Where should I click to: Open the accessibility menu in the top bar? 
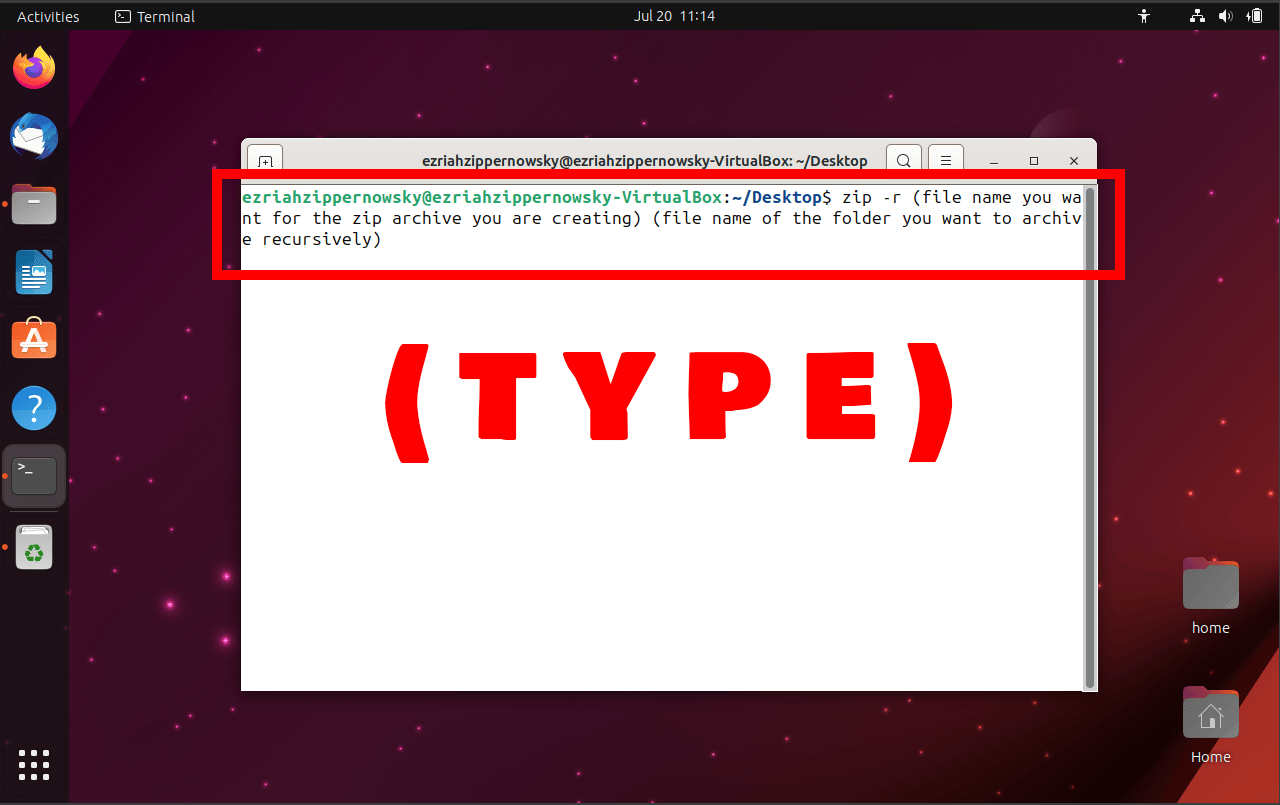coord(1143,16)
